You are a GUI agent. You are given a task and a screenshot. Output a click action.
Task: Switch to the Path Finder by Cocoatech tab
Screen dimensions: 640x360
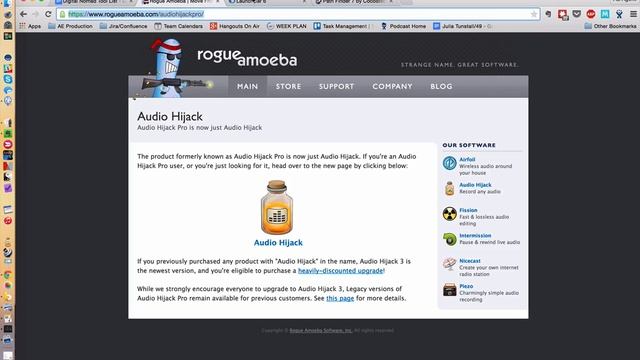click(x=354, y=2)
